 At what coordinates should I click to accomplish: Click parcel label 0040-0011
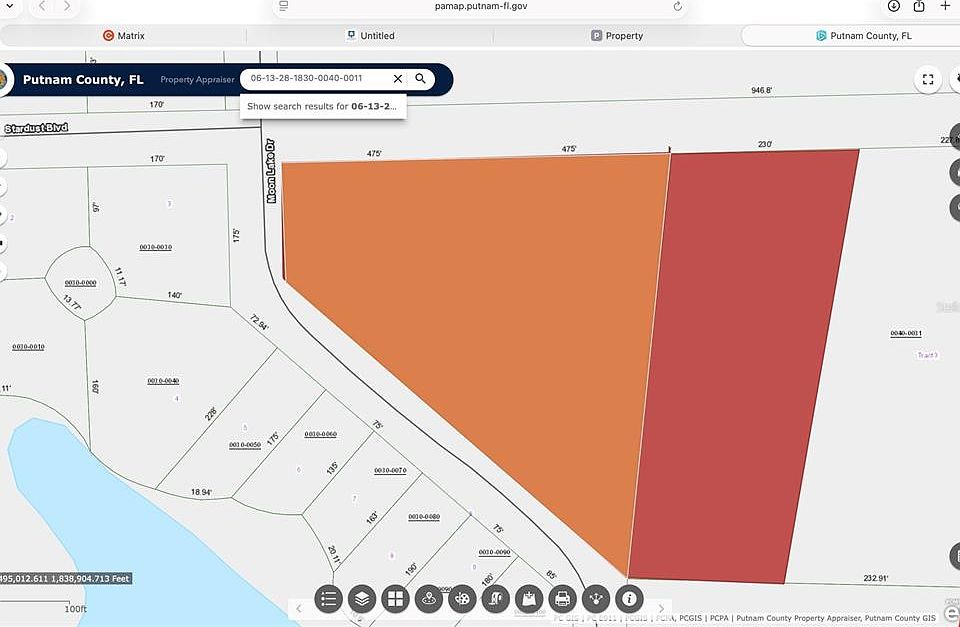906,333
